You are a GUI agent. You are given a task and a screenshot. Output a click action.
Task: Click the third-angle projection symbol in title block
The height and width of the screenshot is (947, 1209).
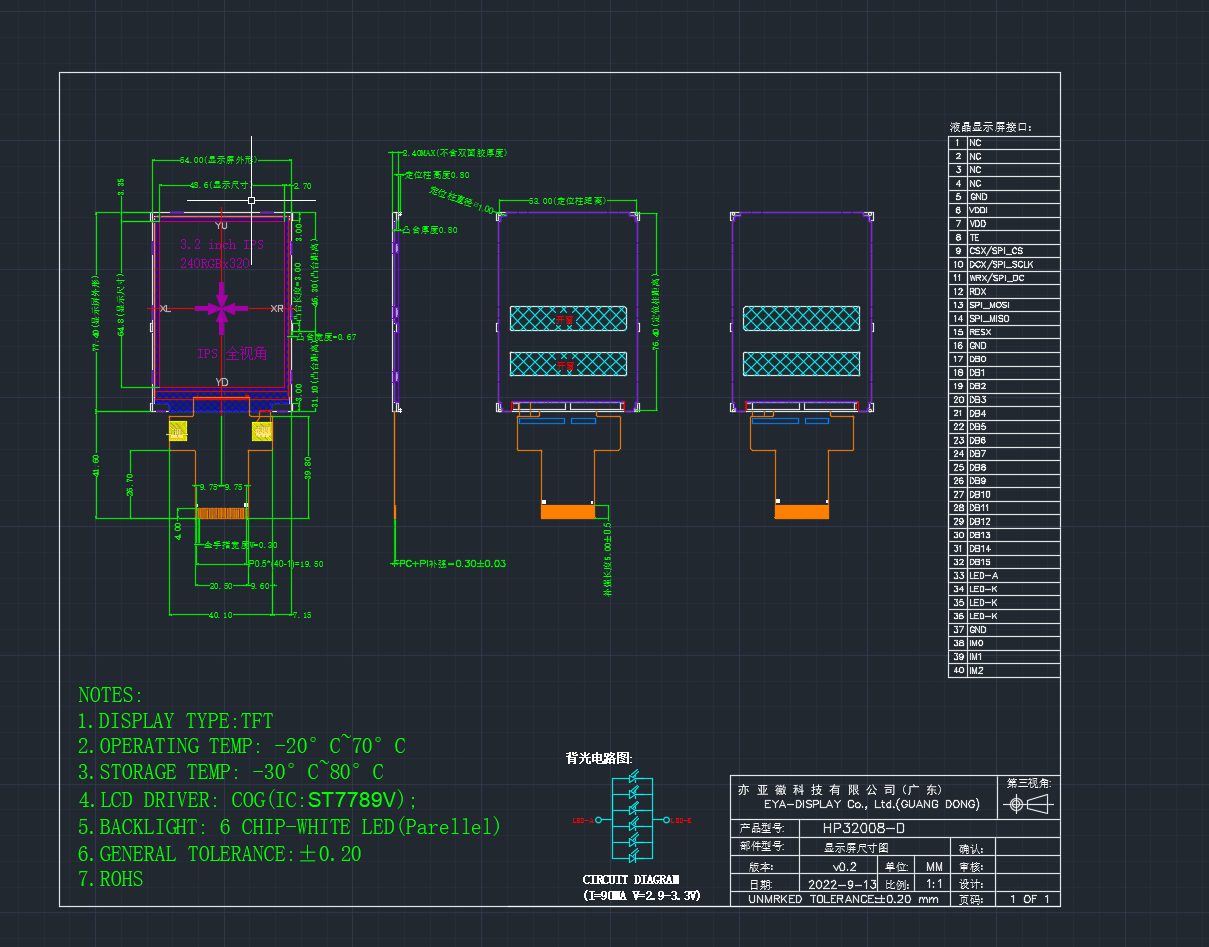1030,805
